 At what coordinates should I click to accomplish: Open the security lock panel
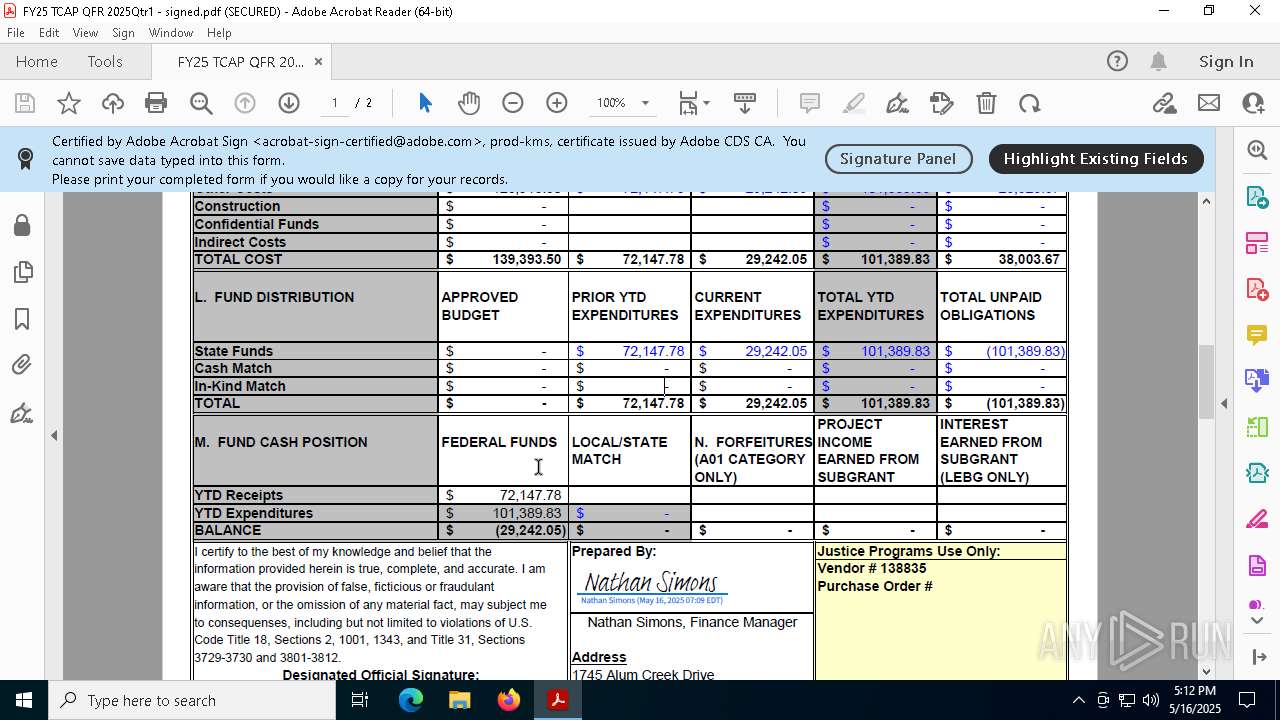coord(22,225)
